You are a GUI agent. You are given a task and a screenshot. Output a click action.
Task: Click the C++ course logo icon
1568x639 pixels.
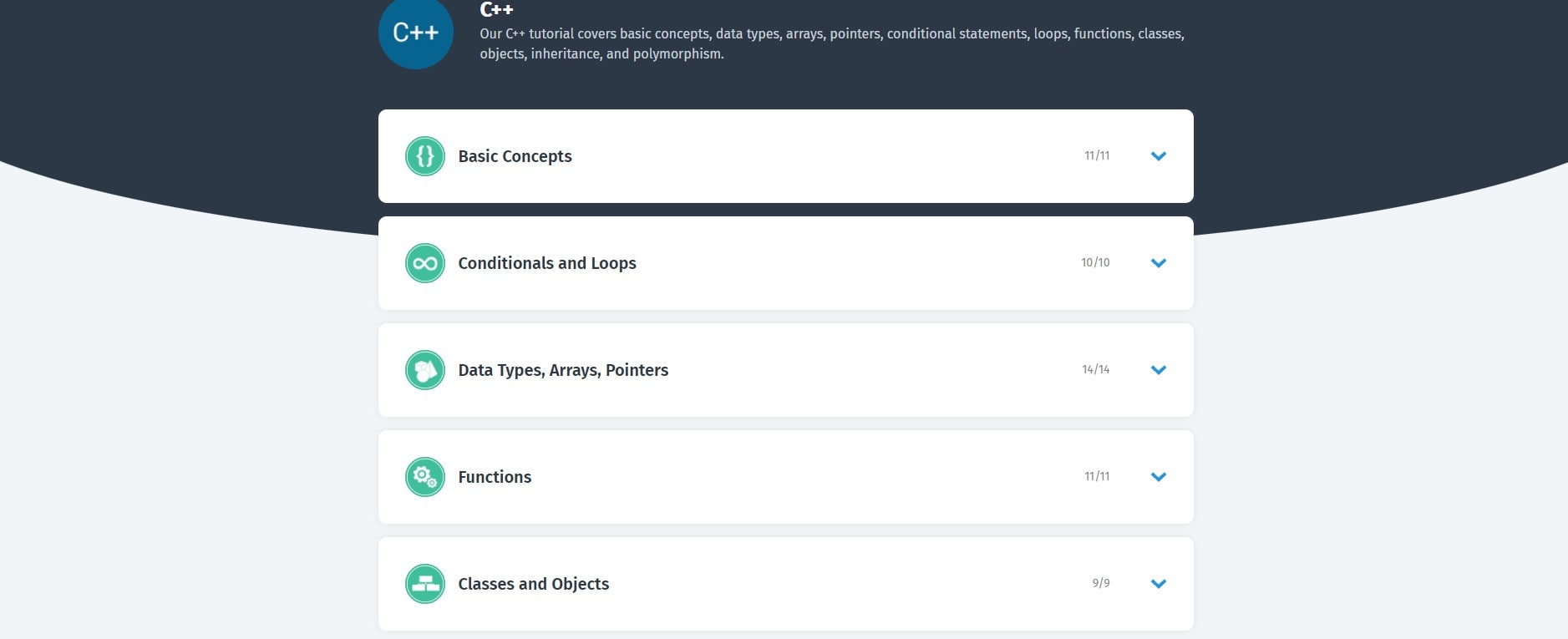tap(415, 32)
